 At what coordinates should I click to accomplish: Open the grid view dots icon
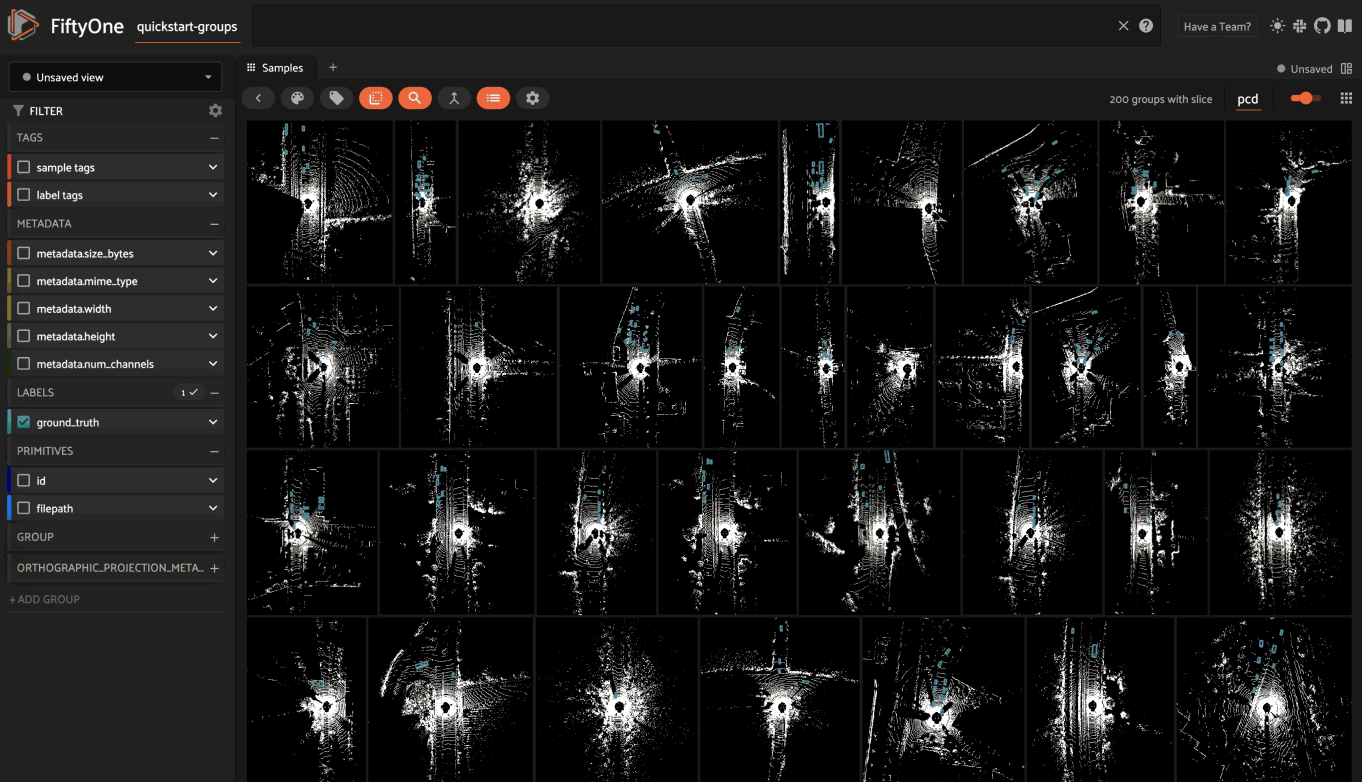pyautogui.click(x=1346, y=98)
